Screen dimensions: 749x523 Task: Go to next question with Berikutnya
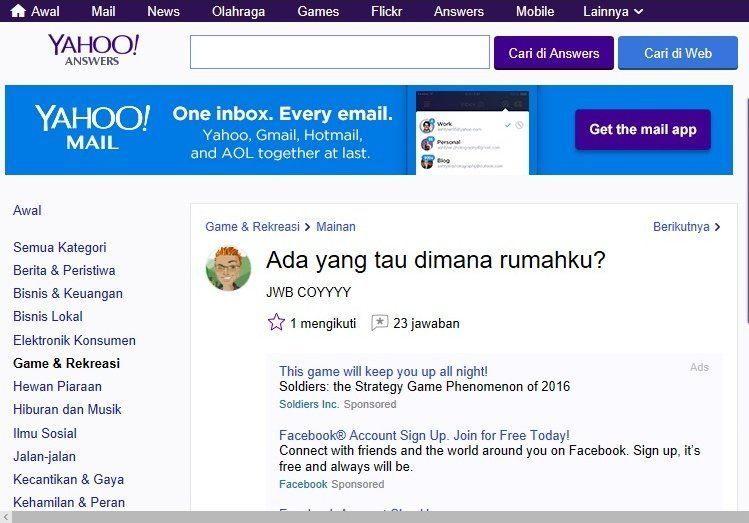coord(686,226)
